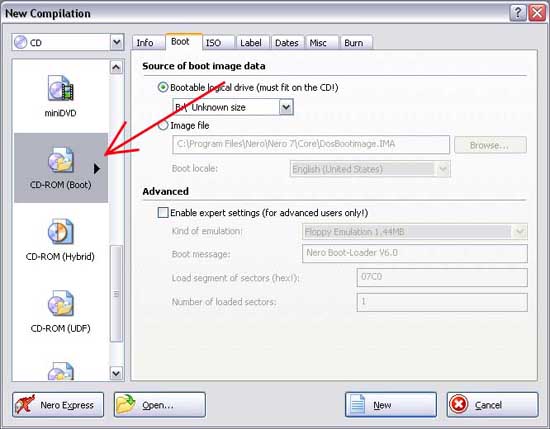This screenshot has width=550, height=429.
Task: Click the compilation list scrollbar thumb
Action: point(116,294)
